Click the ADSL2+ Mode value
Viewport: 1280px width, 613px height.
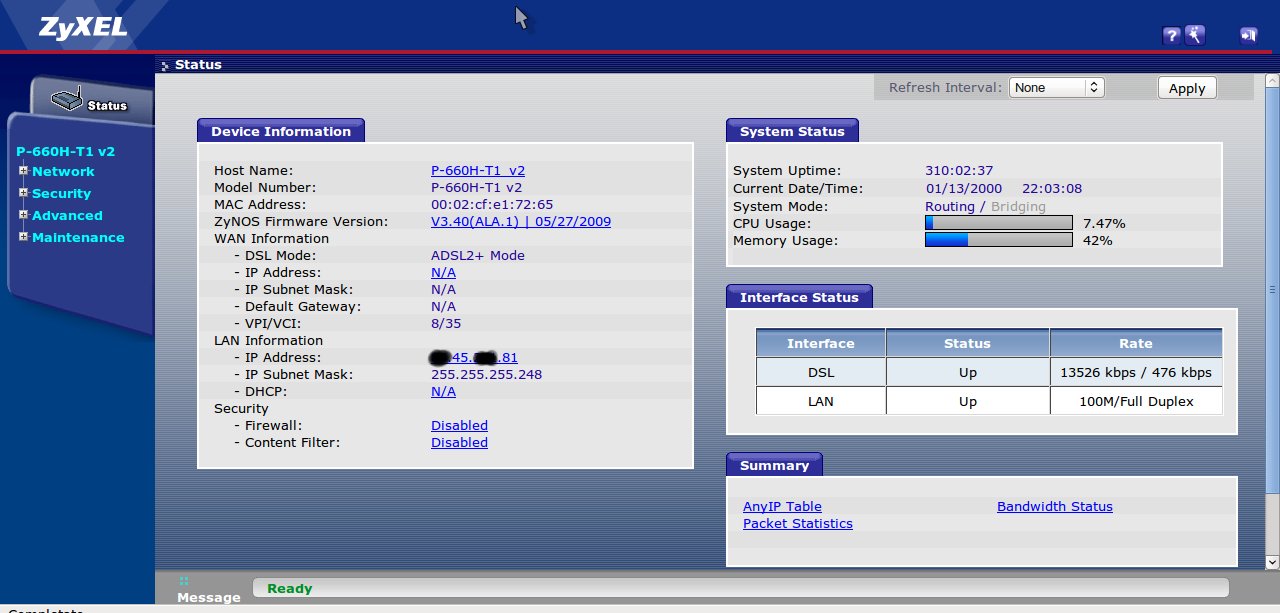click(x=478, y=256)
